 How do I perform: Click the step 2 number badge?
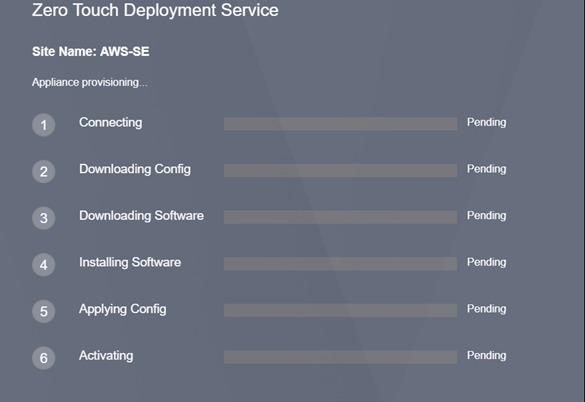[x=44, y=171]
